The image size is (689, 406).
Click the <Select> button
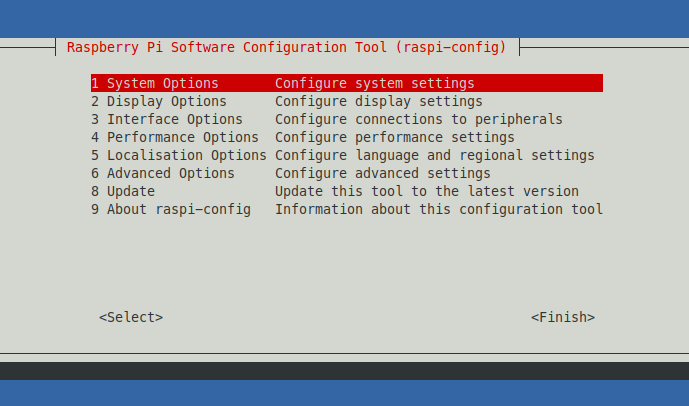click(x=131, y=317)
